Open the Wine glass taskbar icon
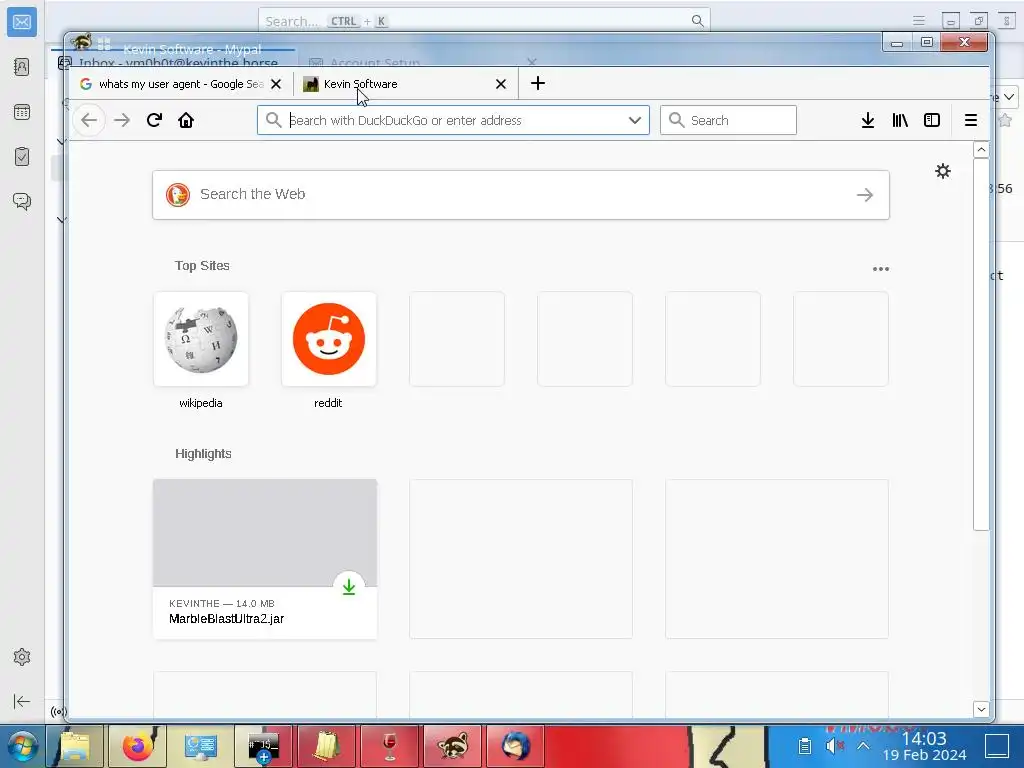Image resolution: width=1024 pixels, height=768 pixels. 389,746
